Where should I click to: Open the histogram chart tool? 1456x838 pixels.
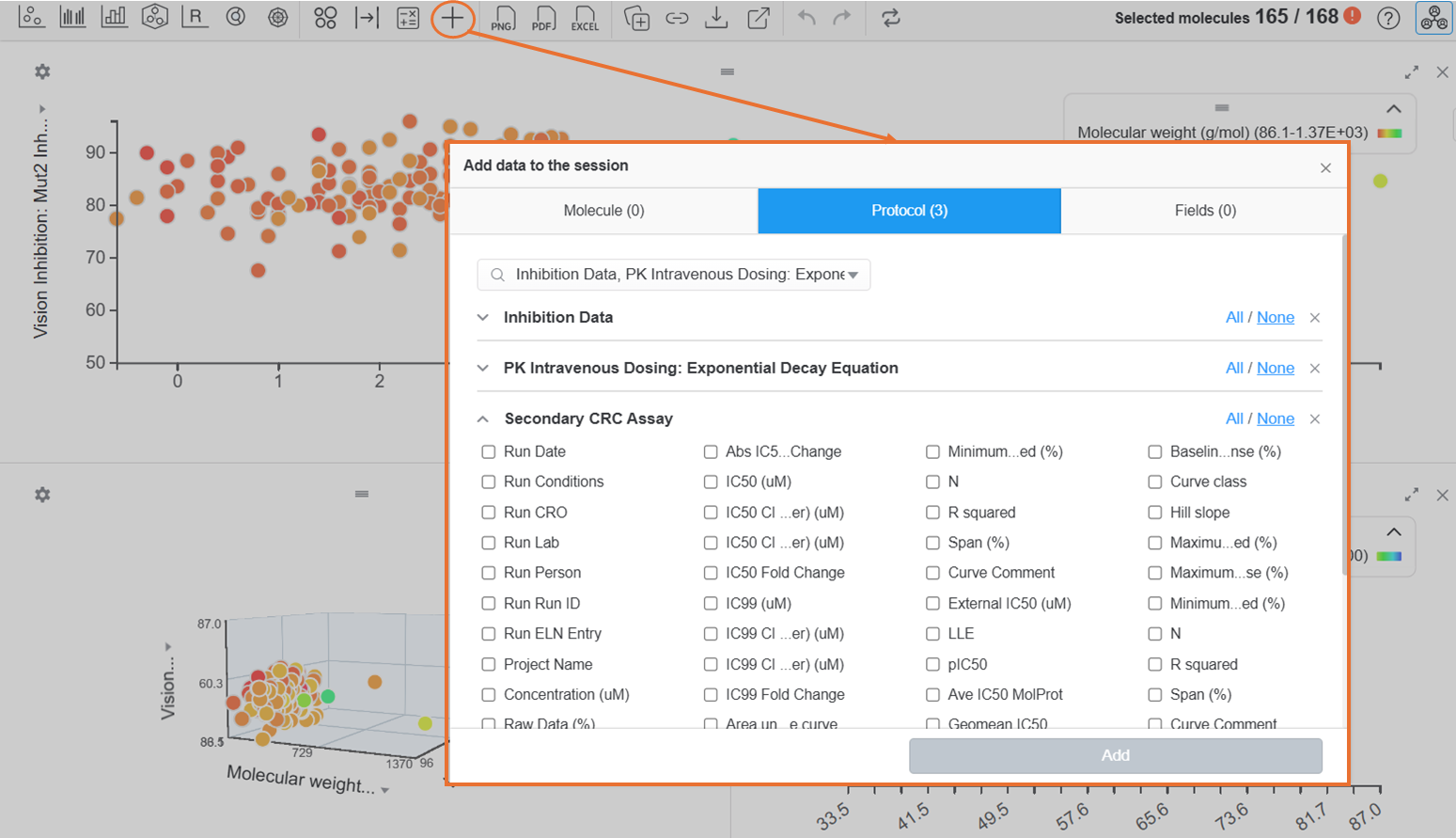[x=72, y=17]
